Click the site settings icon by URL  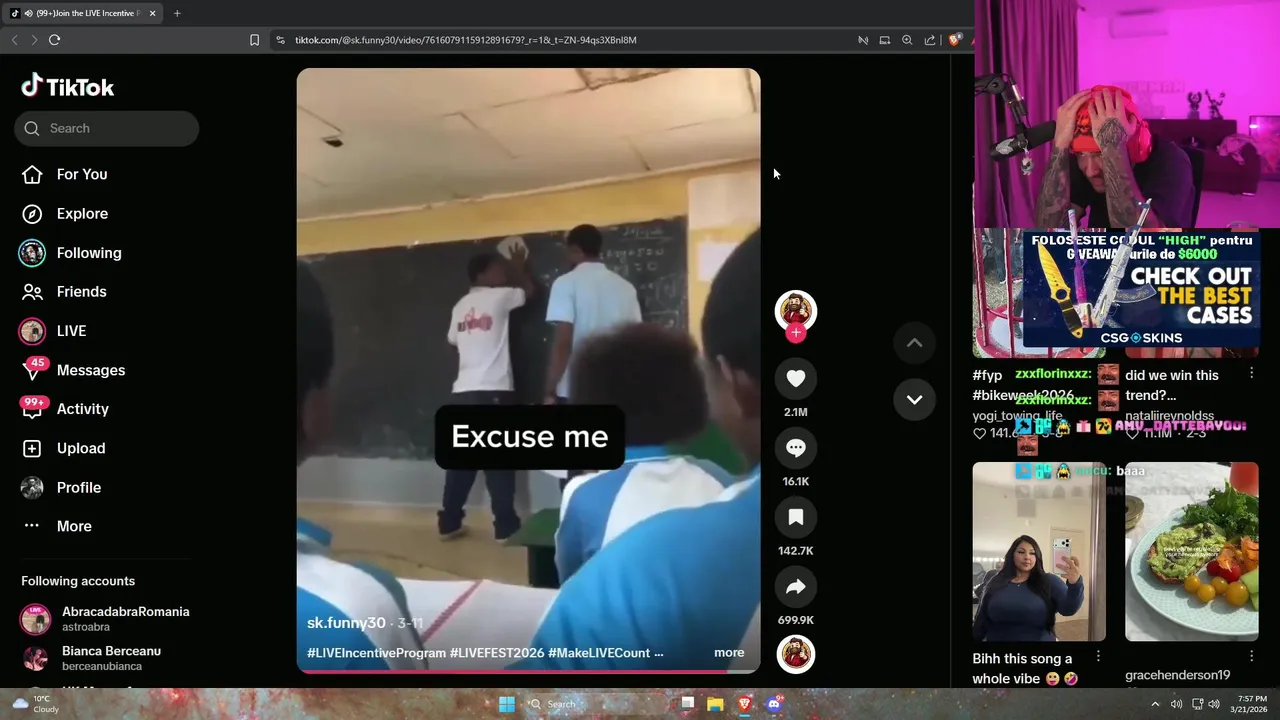tap(280, 40)
